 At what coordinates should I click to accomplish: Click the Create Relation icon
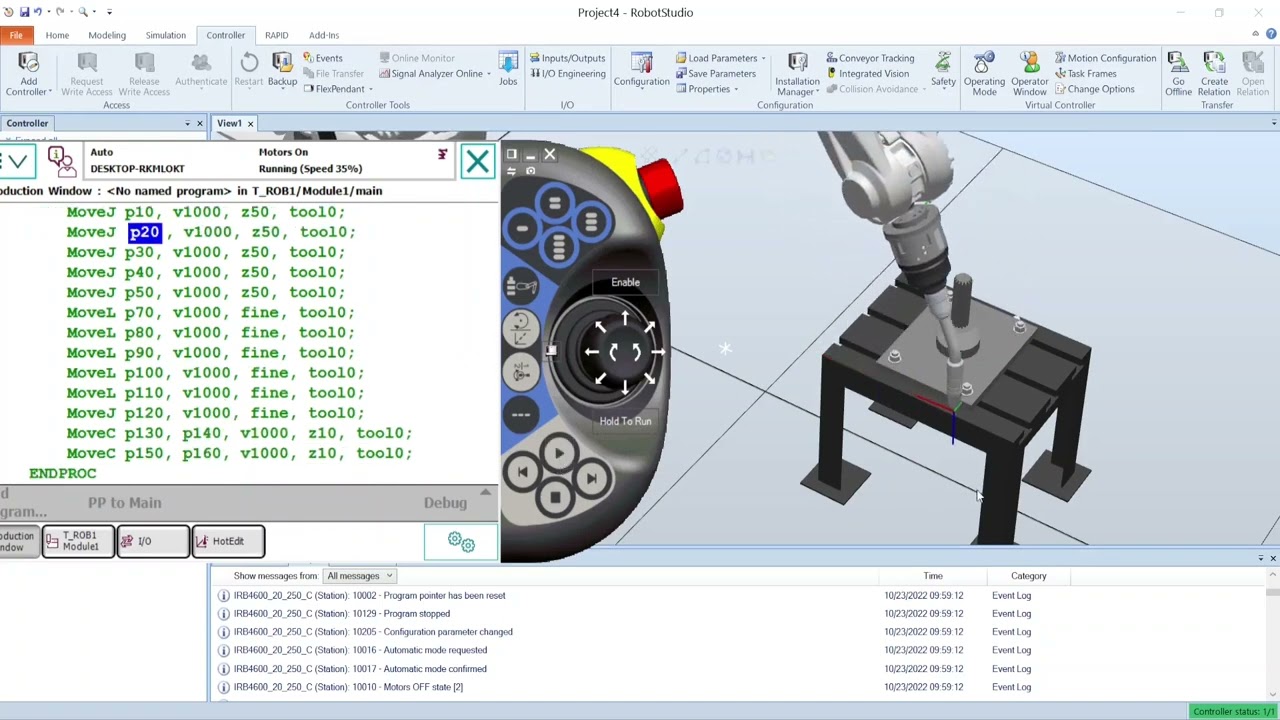(1214, 74)
